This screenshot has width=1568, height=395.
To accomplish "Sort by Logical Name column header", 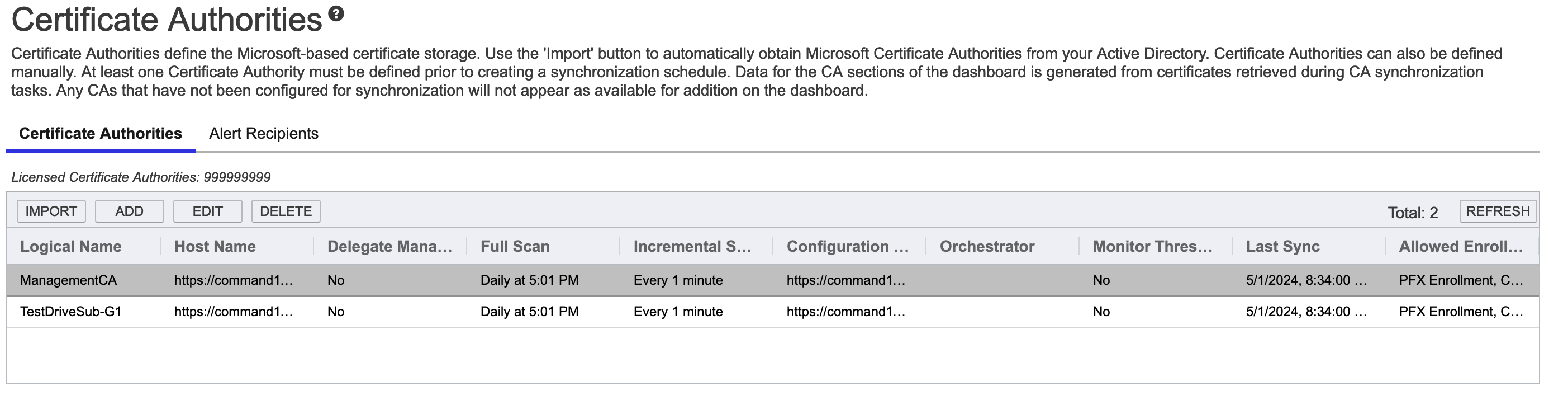I will 70,246.
